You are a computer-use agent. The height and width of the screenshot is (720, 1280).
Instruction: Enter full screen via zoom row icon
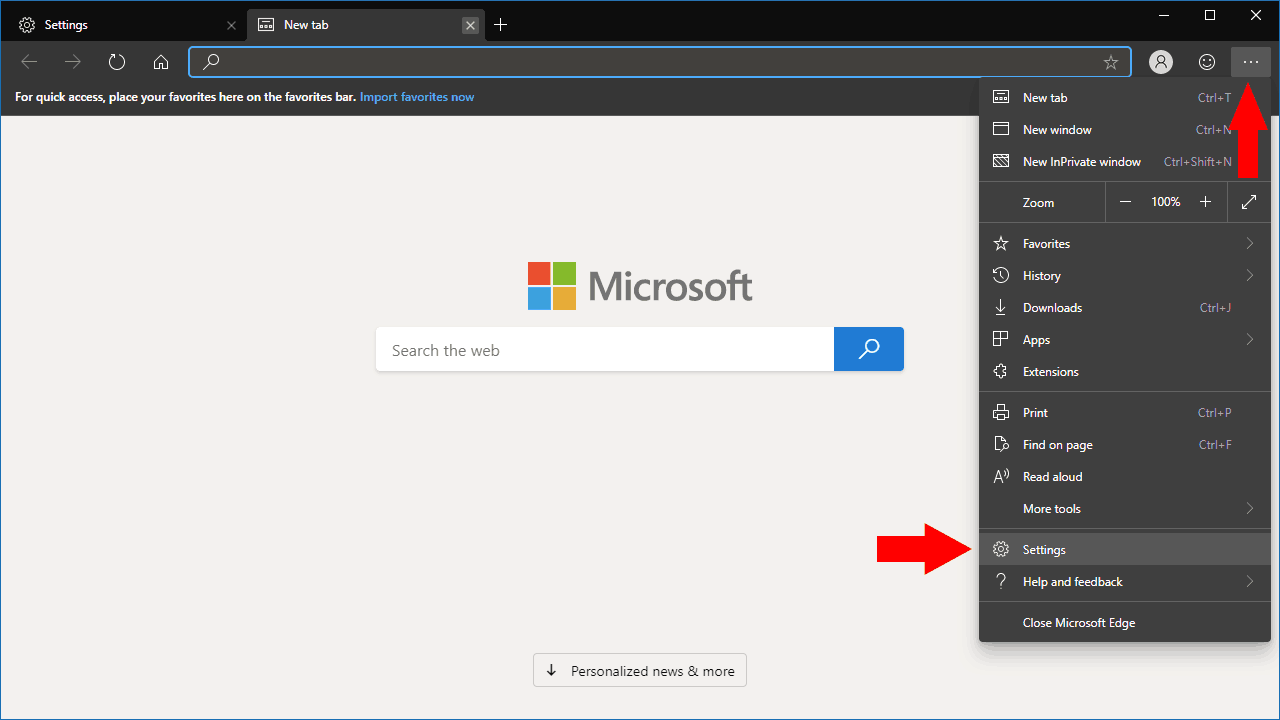coord(1249,202)
